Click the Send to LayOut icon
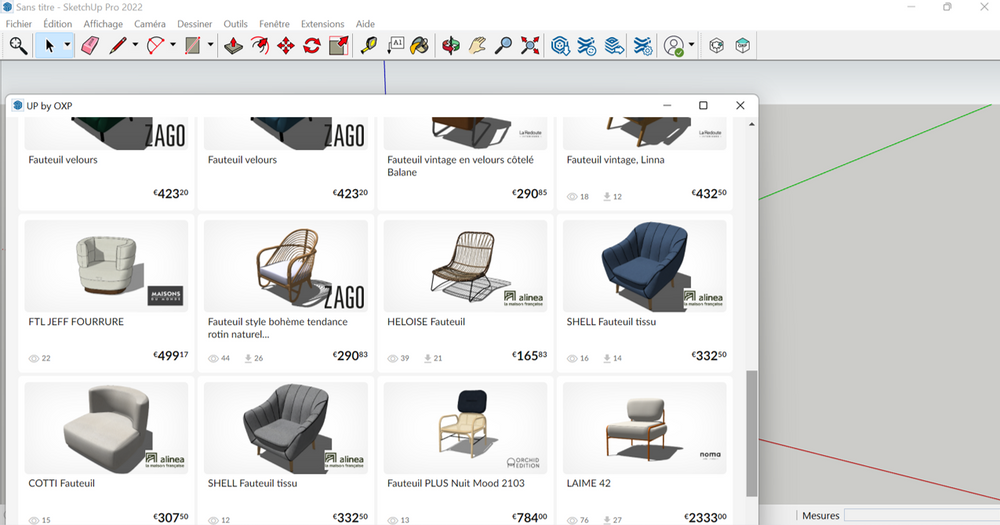The width and height of the screenshot is (1000, 525). coord(614,46)
